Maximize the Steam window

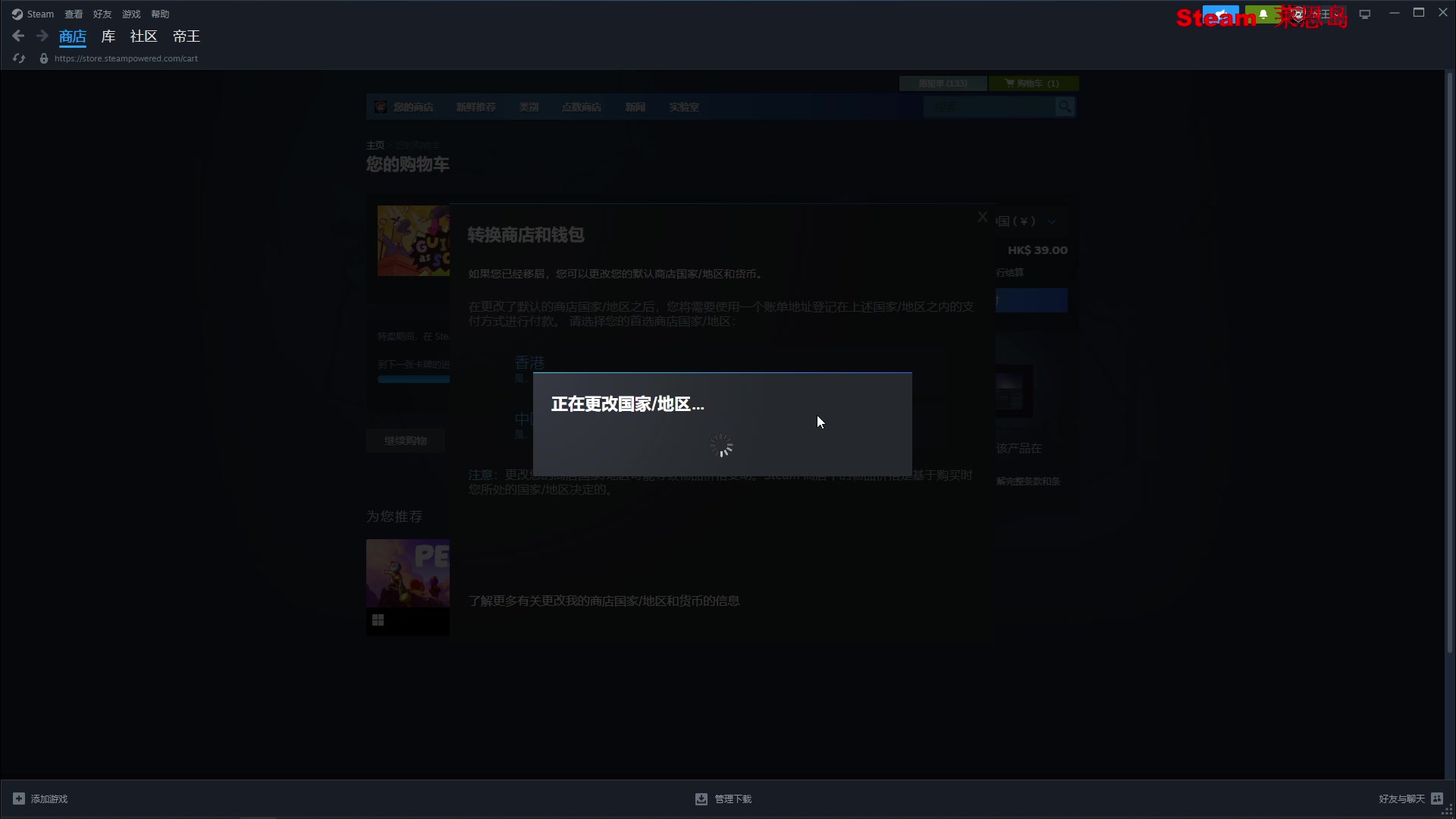[x=1419, y=13]
